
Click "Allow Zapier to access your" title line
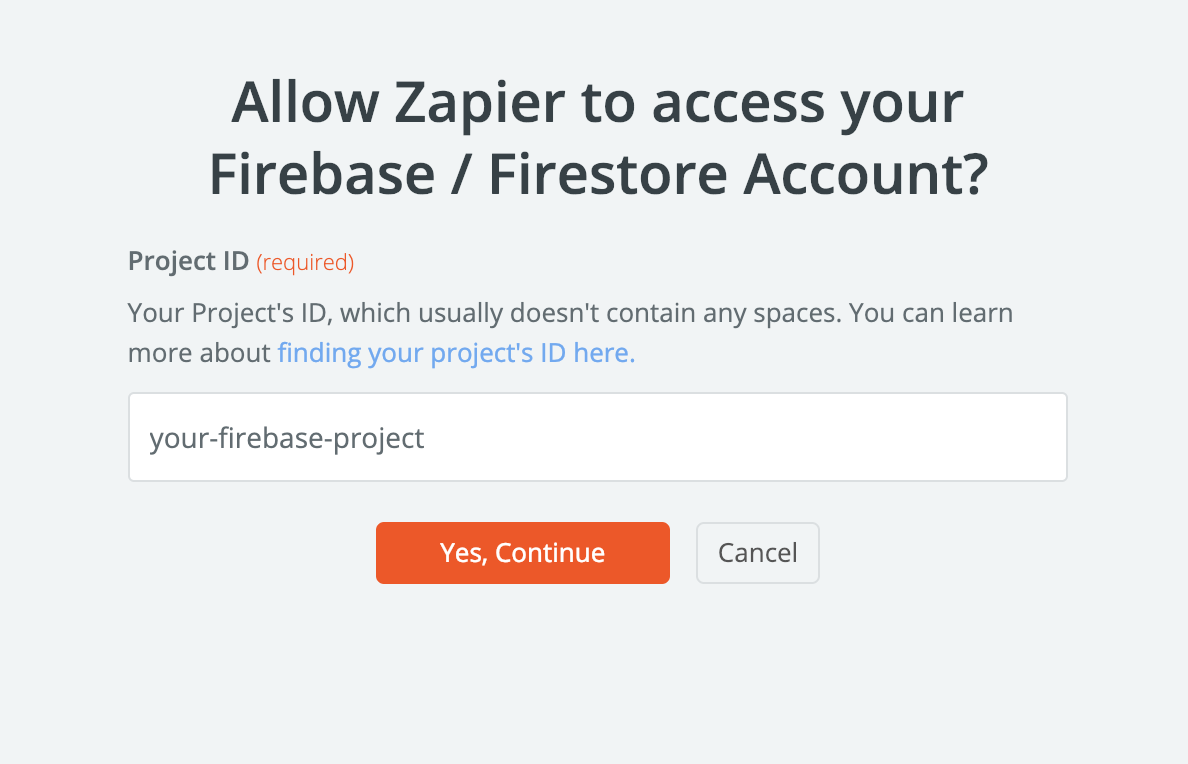597,102
